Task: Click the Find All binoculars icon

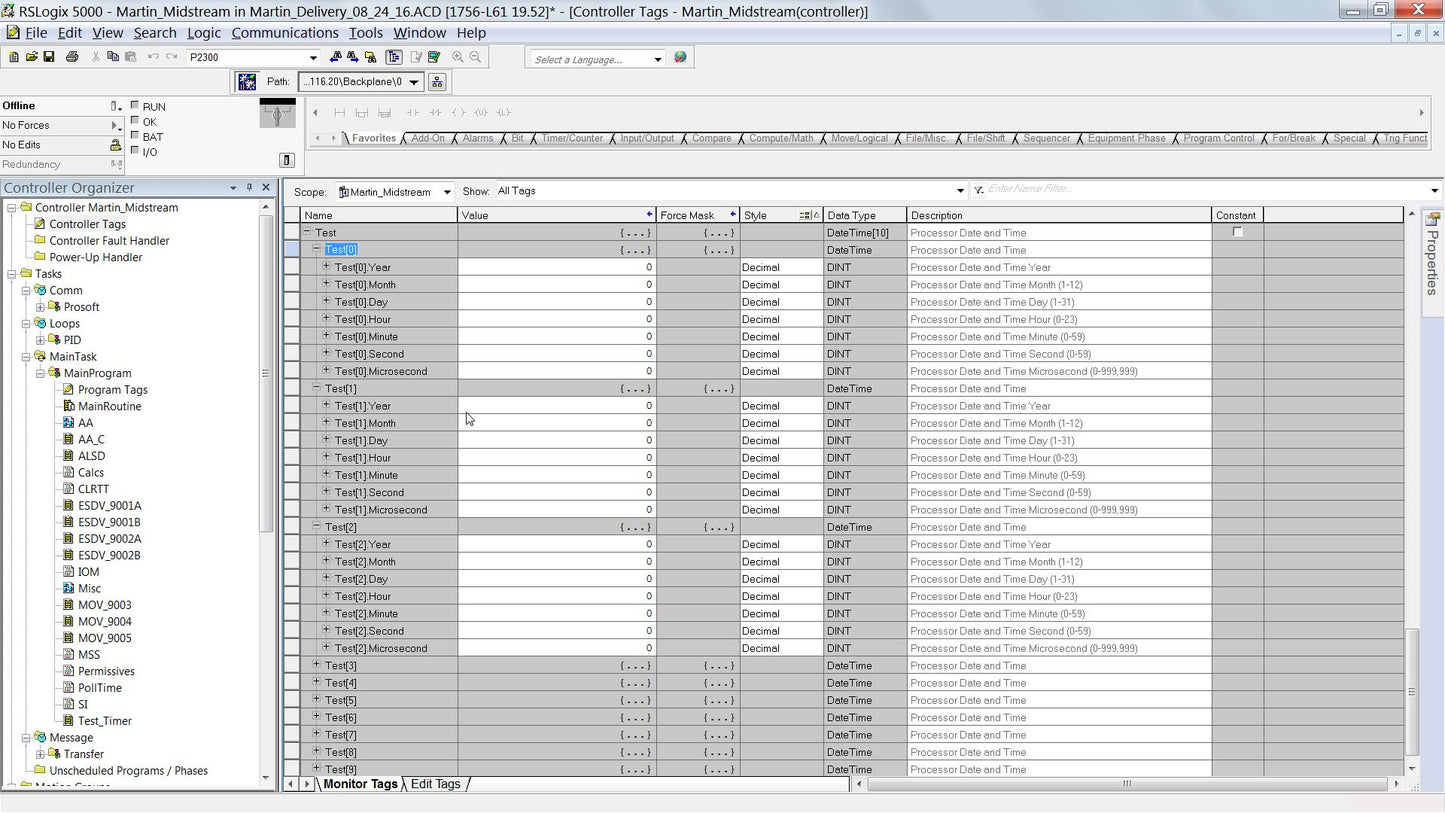Action: pos(370,57)
